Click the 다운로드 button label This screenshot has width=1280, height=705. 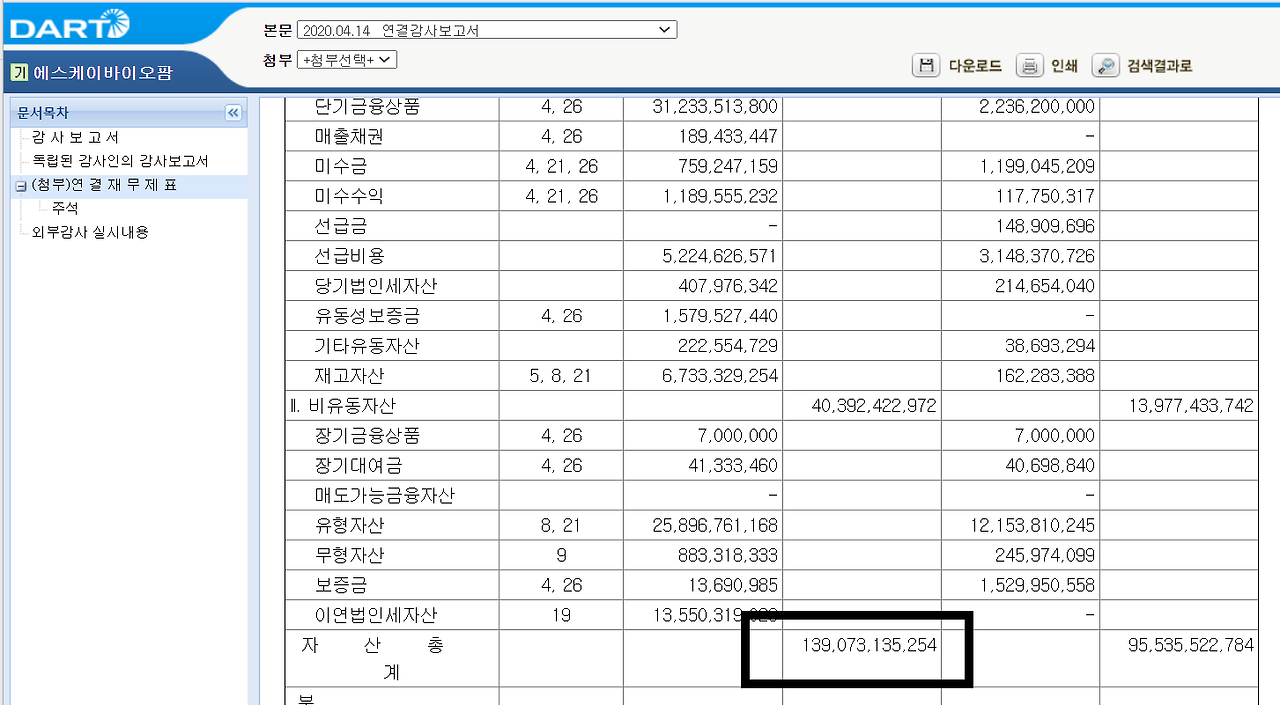(974, 65)
